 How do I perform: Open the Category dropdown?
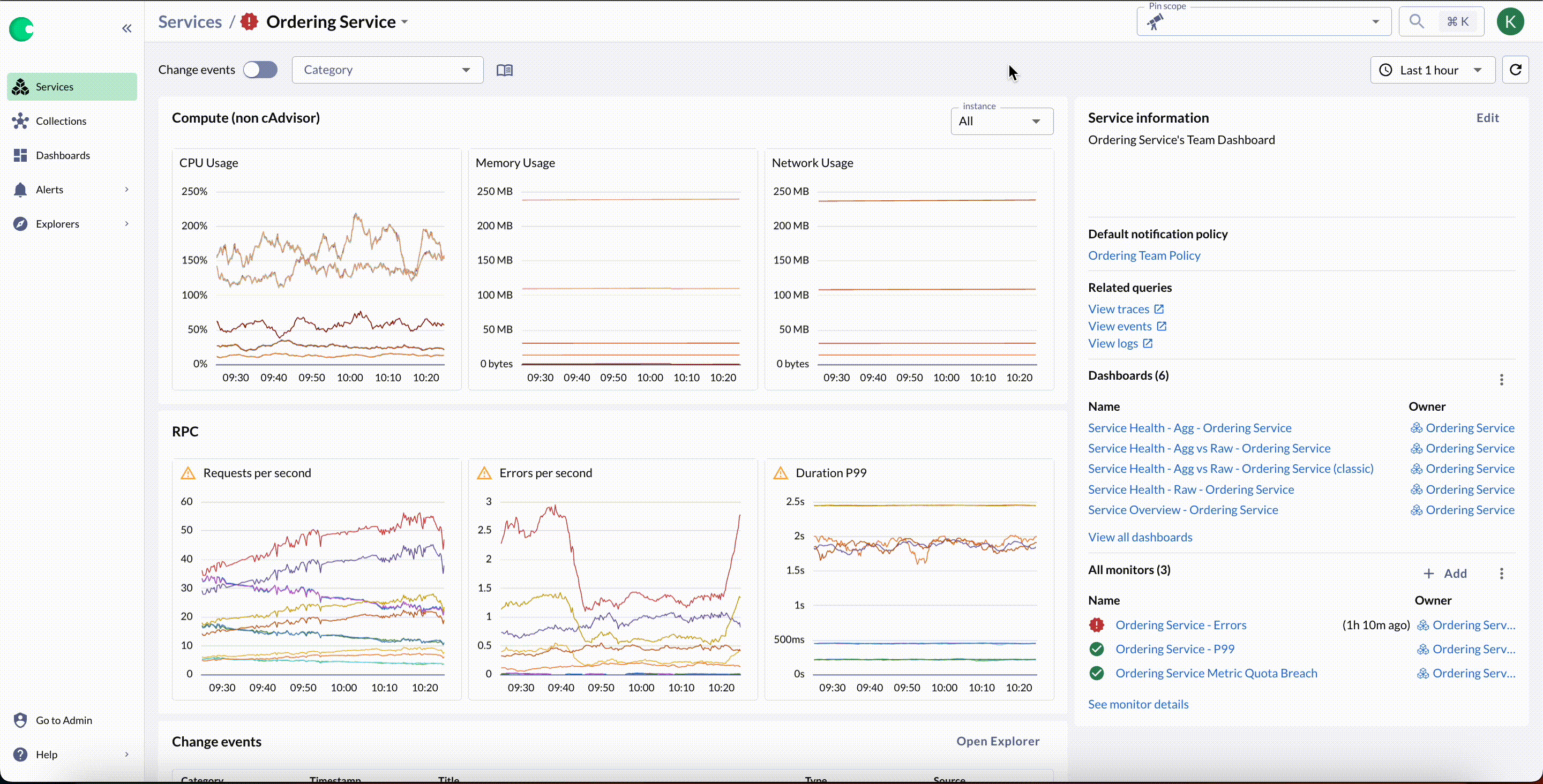(387, 70)
